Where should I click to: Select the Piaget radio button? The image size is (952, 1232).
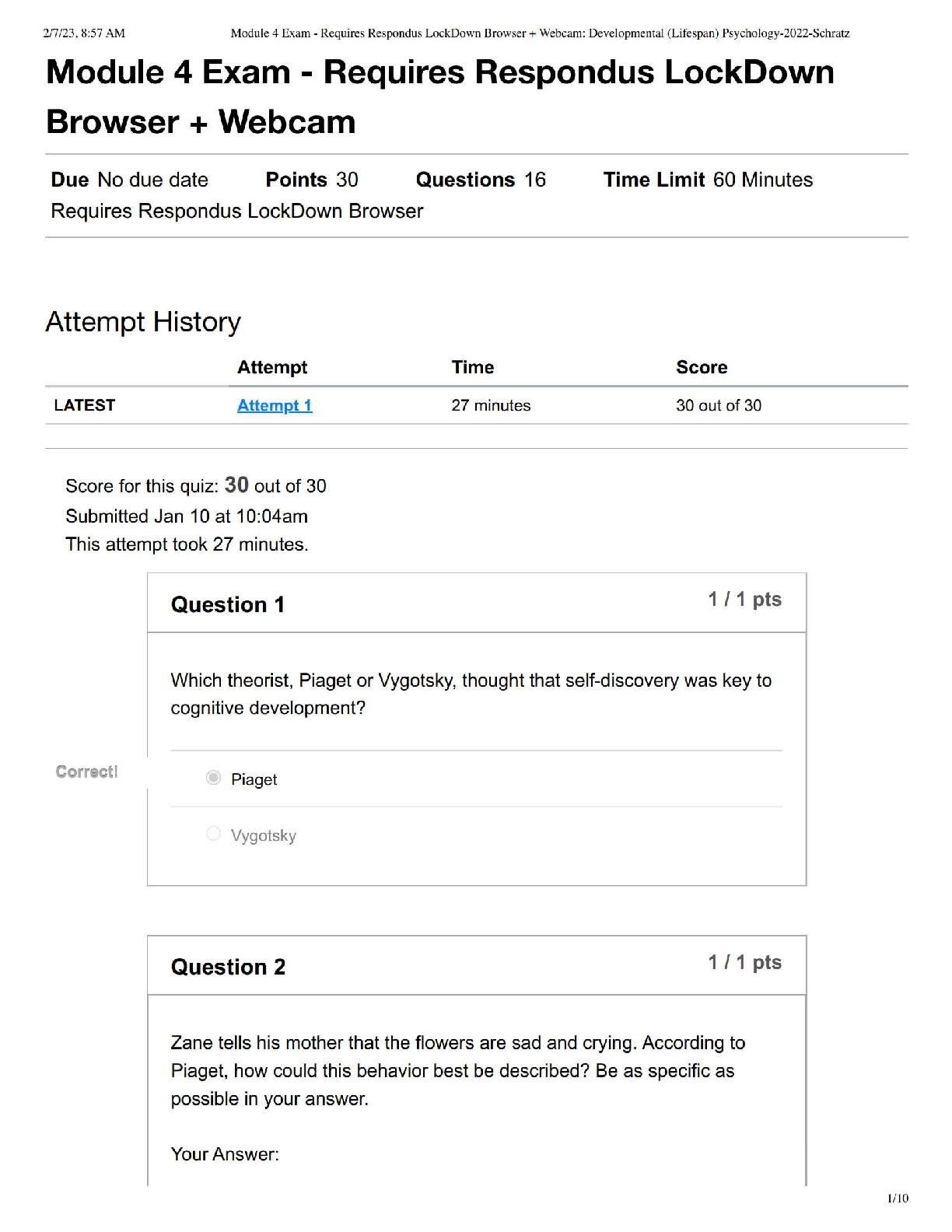click(213, 778)
